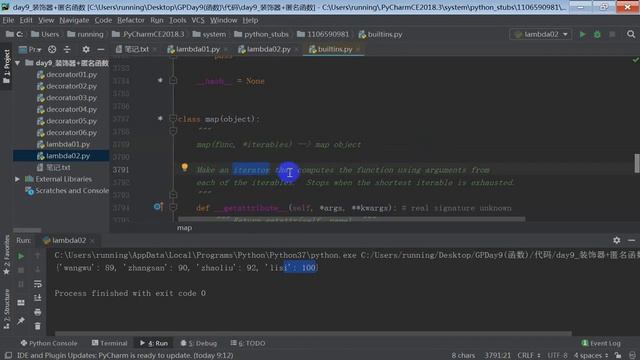The image size is (640, 360).
Task: Print the Run console output
Action: 38,312
